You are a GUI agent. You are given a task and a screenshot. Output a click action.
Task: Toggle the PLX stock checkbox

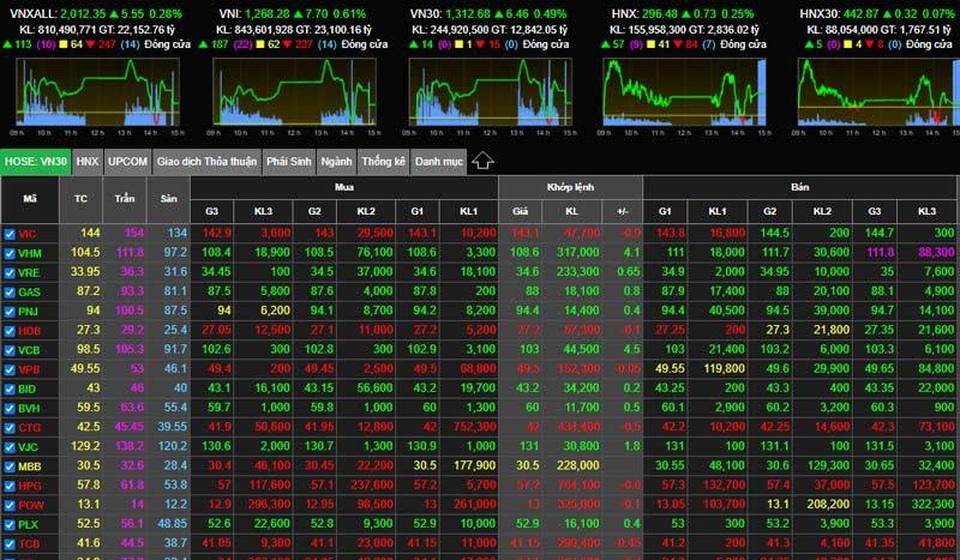tap(9, 525)
